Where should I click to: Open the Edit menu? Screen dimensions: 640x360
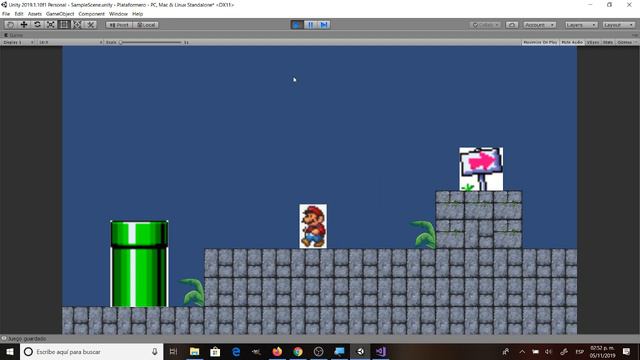tap(19, 14)
